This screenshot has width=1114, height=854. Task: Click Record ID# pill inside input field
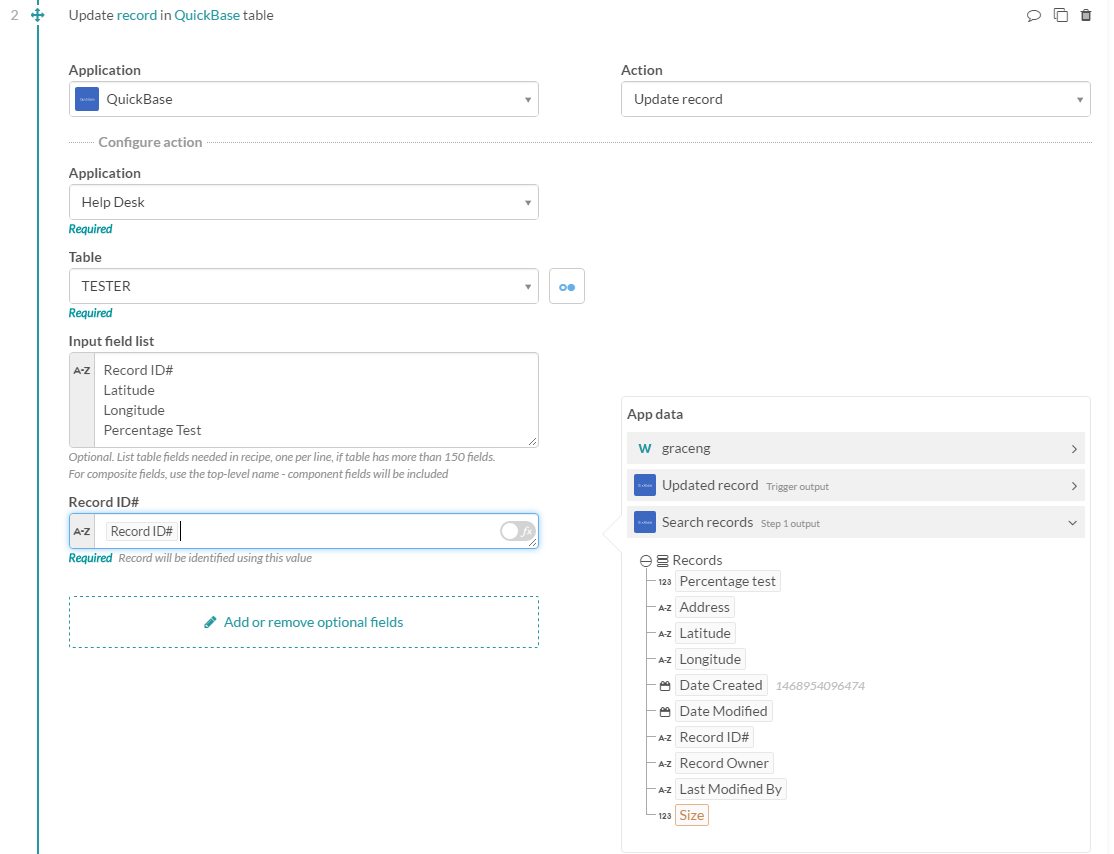141,531
